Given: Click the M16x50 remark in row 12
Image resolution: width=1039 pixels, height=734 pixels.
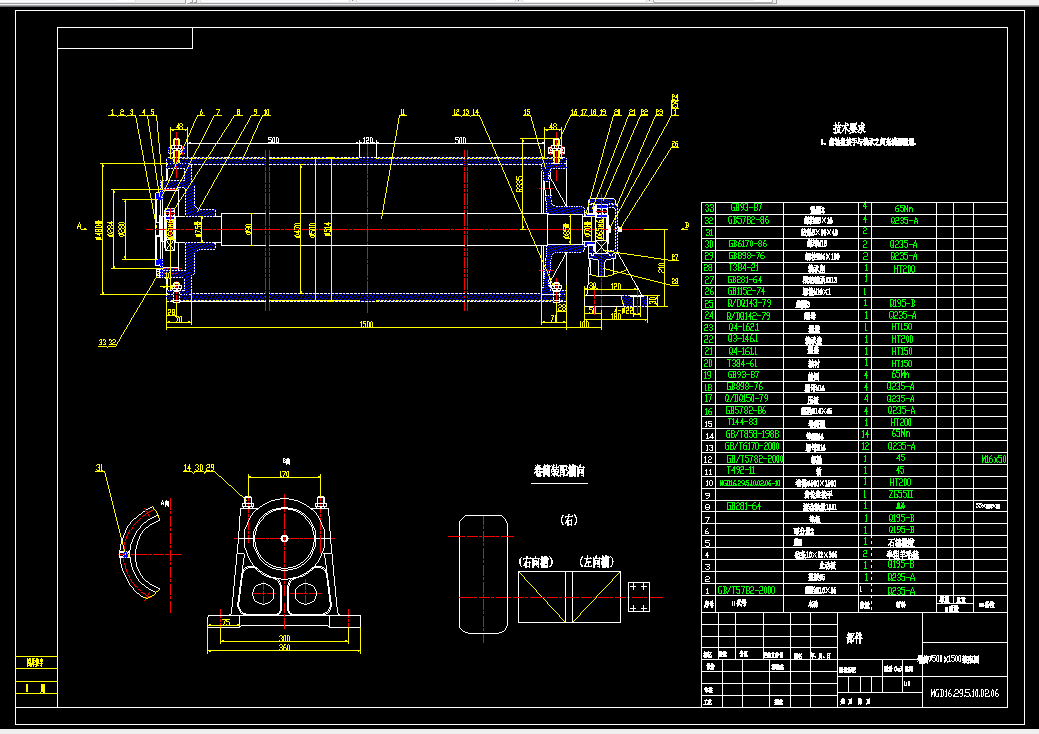Looking at the screenshot, I should [994, 458].
